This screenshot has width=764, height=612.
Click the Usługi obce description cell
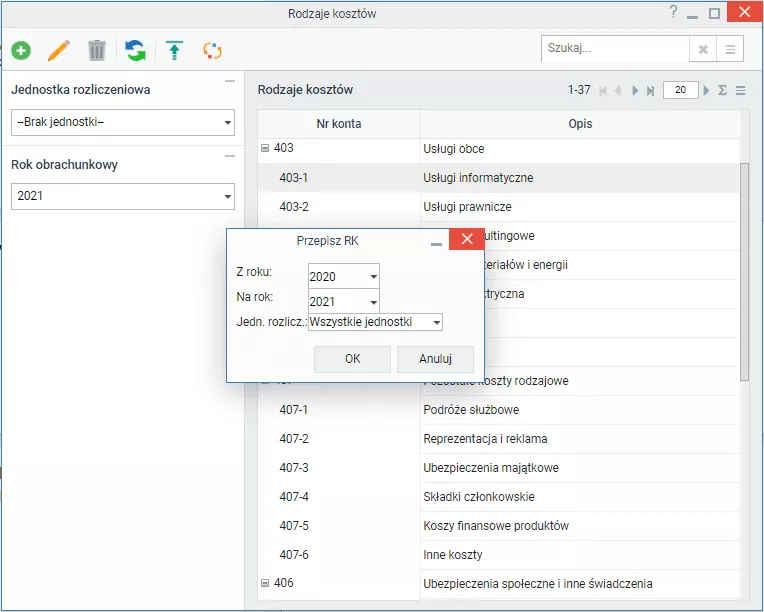(x=579, y=149)
